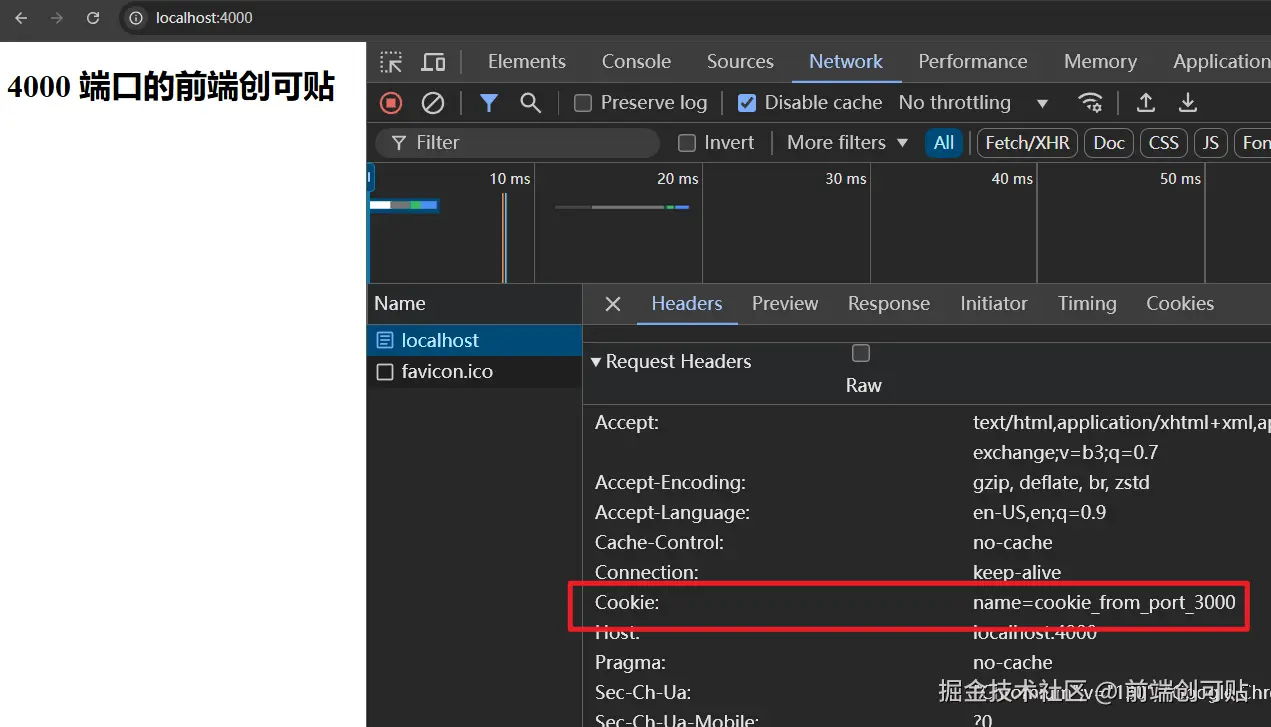Viewport: 1271px width, 727px height.
Task: Click the import HAR upload icon
Action: [x=1146, y=103]
